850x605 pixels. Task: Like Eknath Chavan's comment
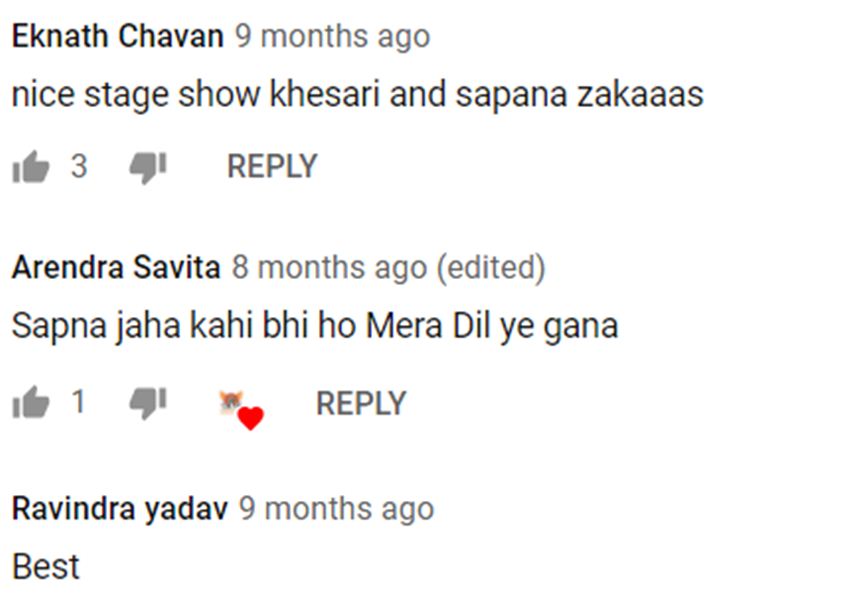31,166
